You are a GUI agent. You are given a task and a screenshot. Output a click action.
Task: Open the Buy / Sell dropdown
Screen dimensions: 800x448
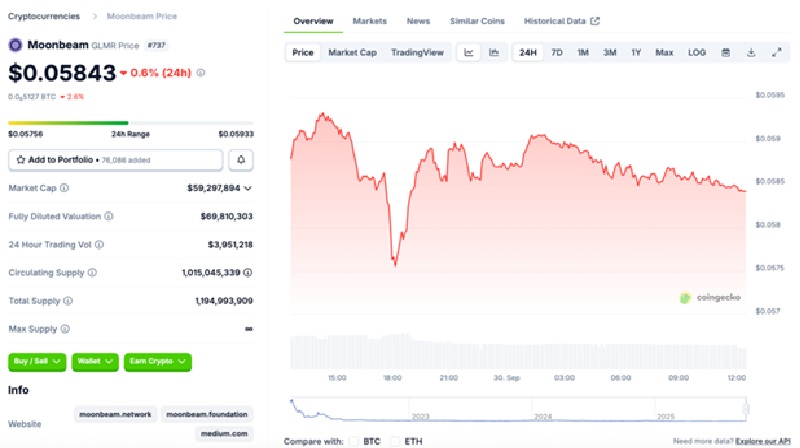point(38,361)
